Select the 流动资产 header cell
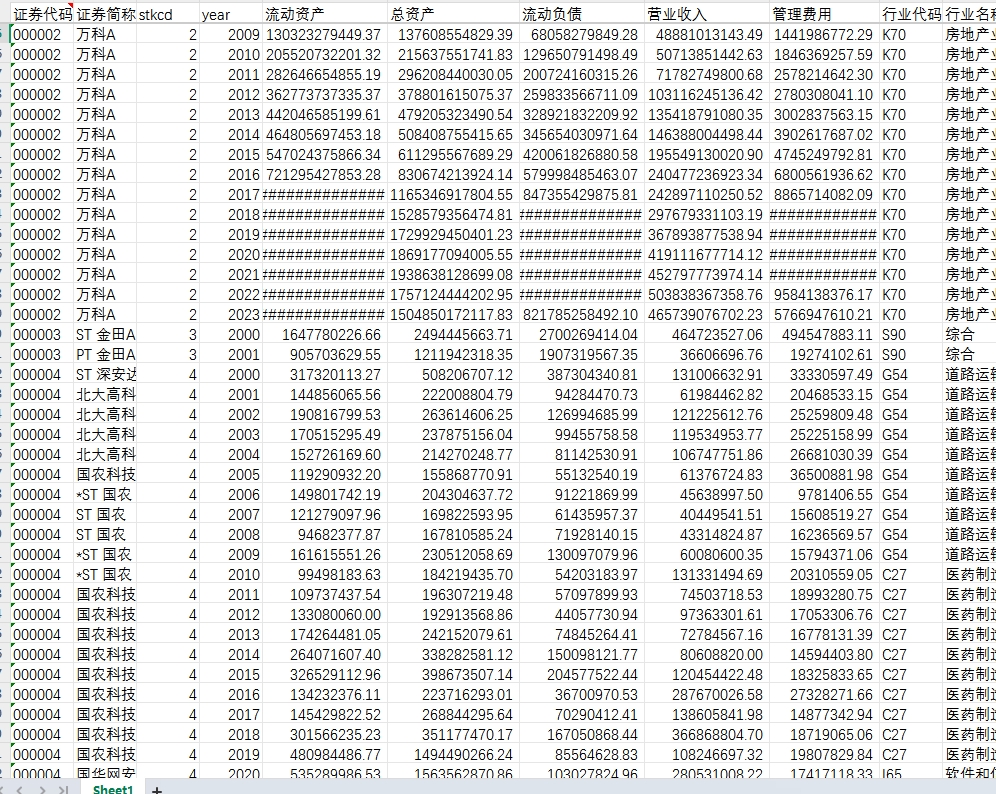This screenshot has width=996, height=794. tap(325, 15)
